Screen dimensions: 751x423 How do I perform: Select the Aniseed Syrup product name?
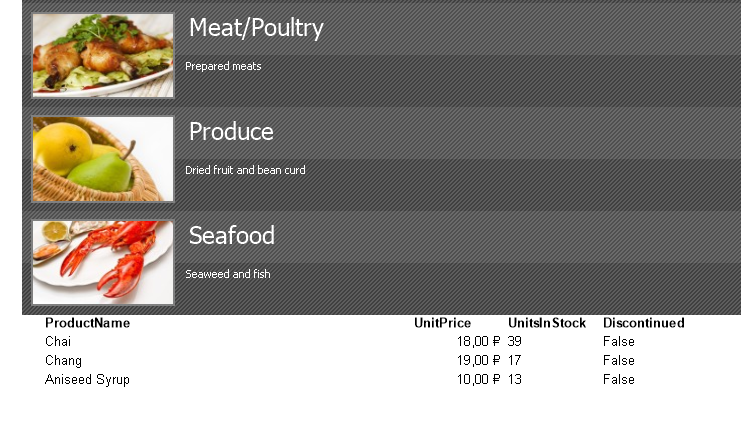(x=87, y=380)
